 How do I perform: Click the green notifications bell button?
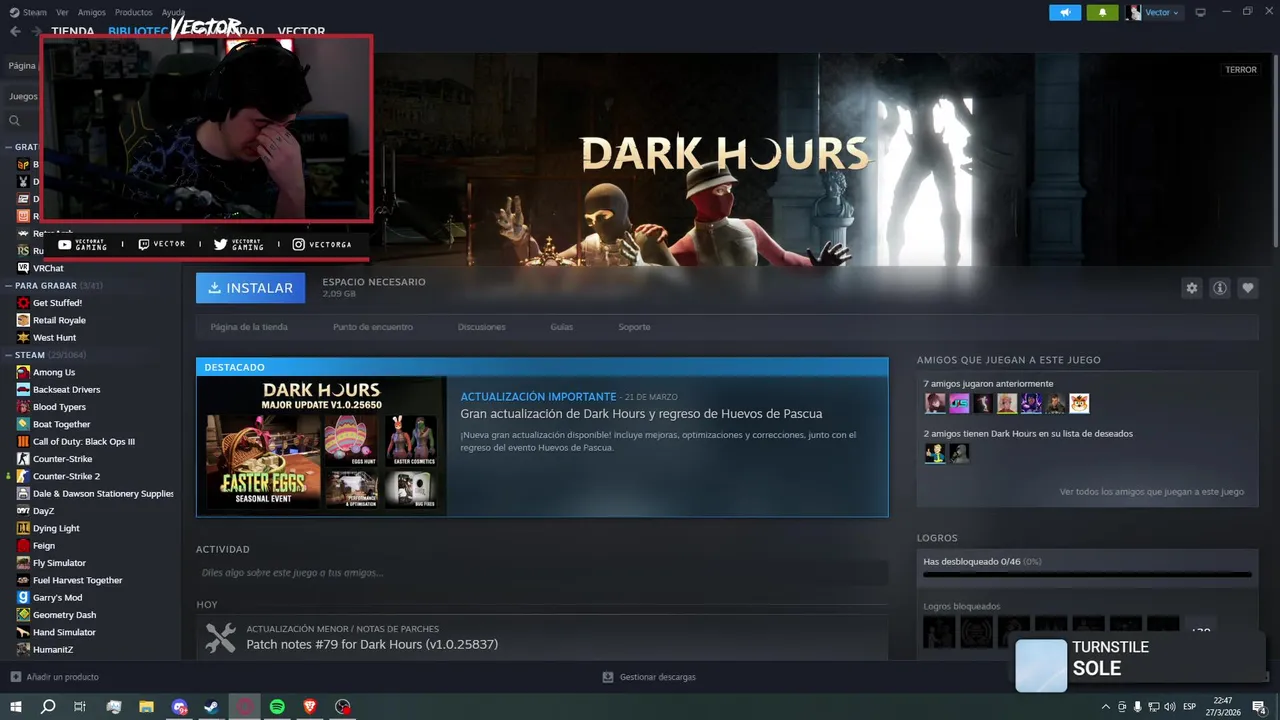pos(1102,12)
